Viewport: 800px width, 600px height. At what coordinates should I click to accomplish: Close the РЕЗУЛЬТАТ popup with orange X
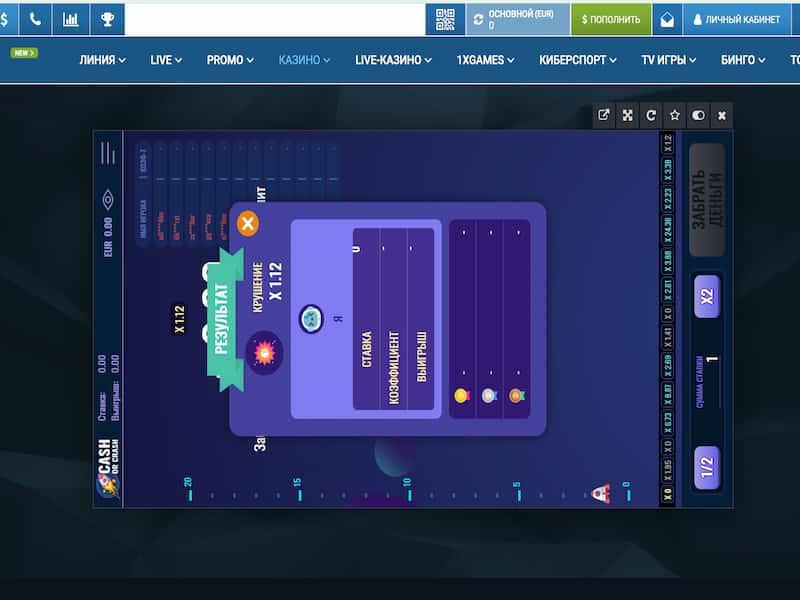(x=248, y=223)
